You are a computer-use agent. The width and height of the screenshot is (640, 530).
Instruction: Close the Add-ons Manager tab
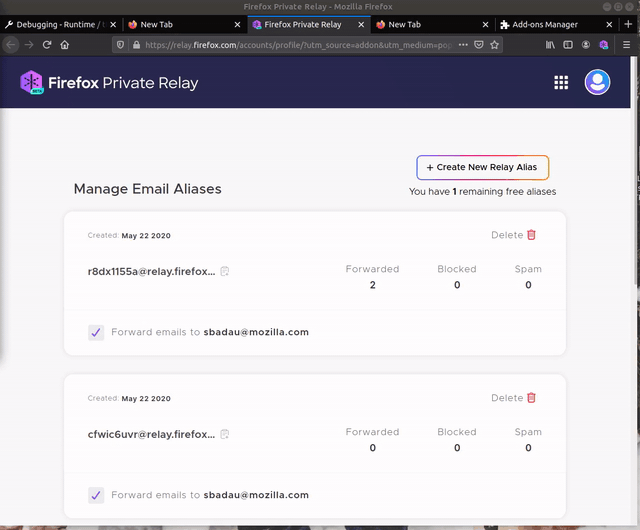(x=609, y=24)
